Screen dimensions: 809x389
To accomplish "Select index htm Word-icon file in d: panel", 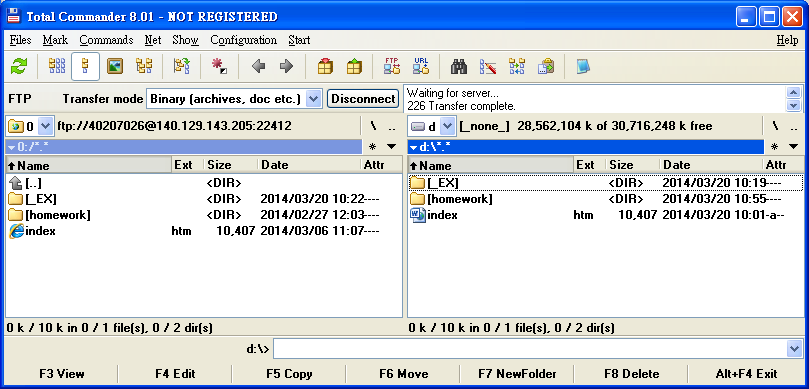I will (x=606, y=215).
